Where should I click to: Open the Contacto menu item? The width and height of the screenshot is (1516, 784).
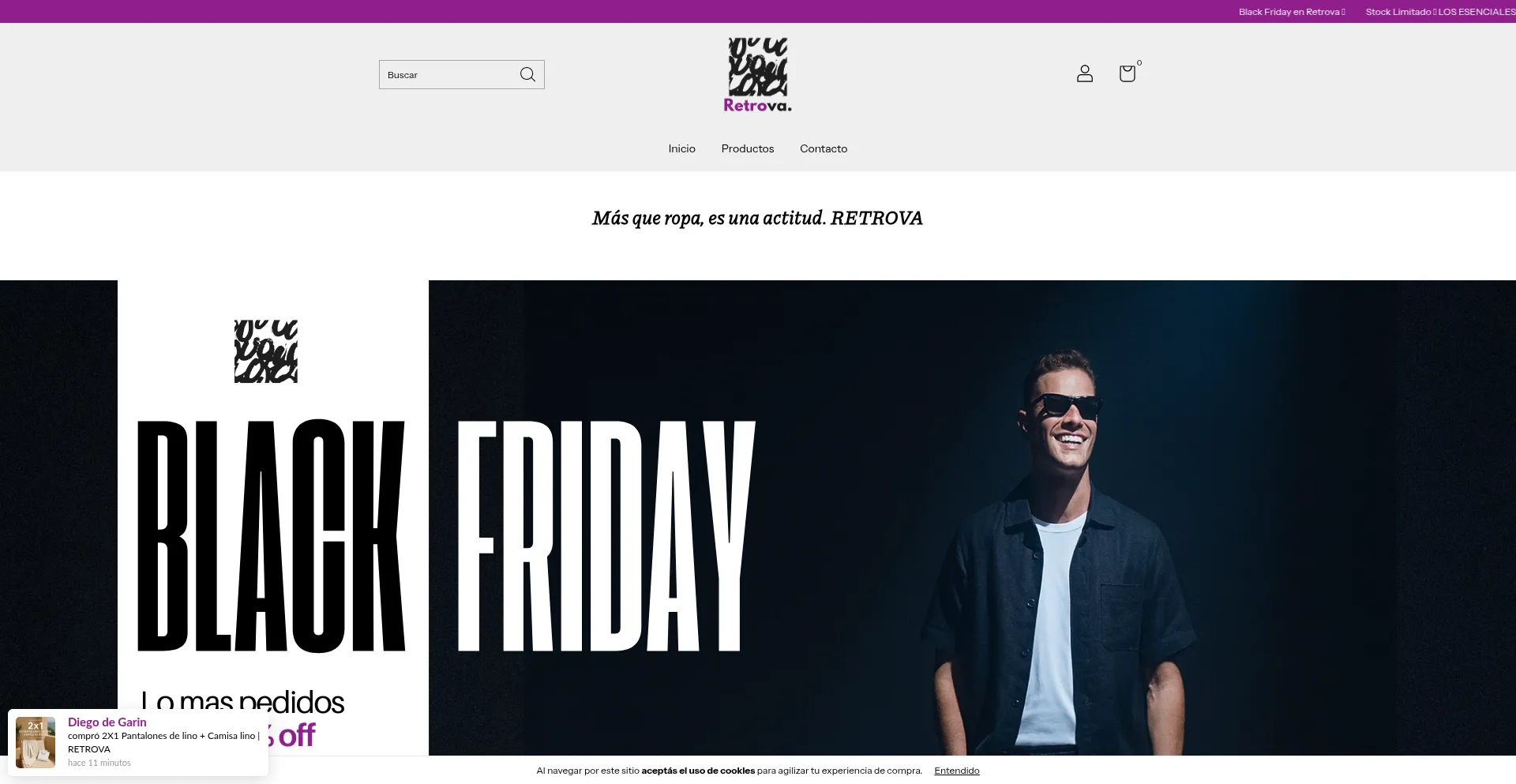[x=824, y=148]
